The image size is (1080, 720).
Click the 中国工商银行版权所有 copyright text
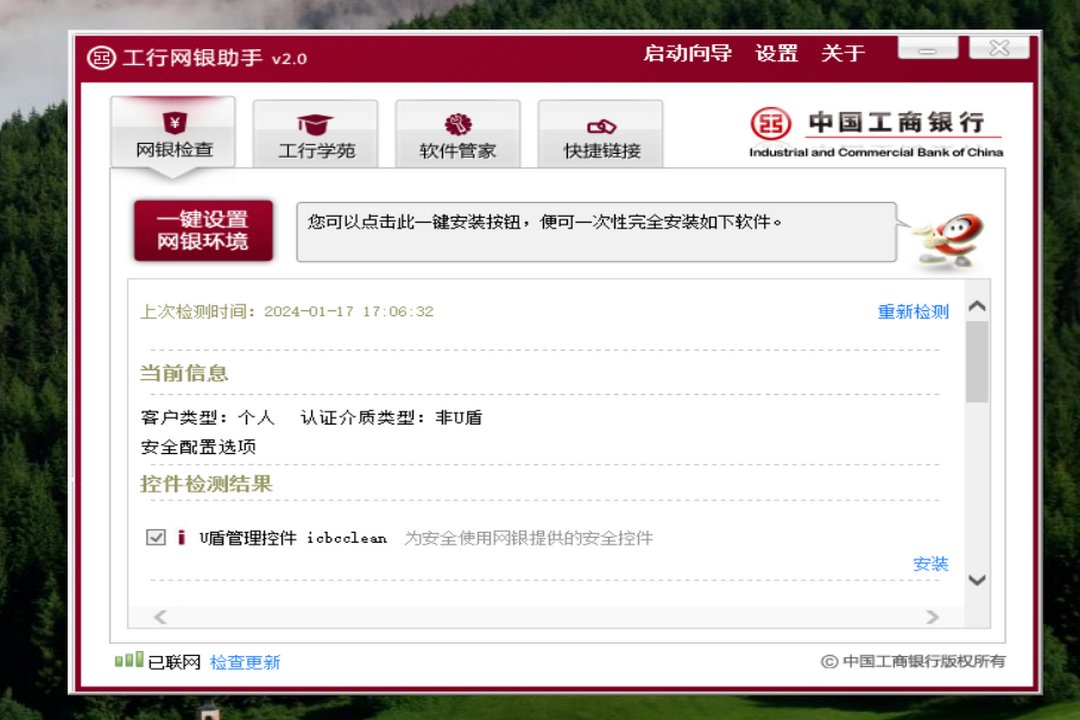(x=913, y=661)
